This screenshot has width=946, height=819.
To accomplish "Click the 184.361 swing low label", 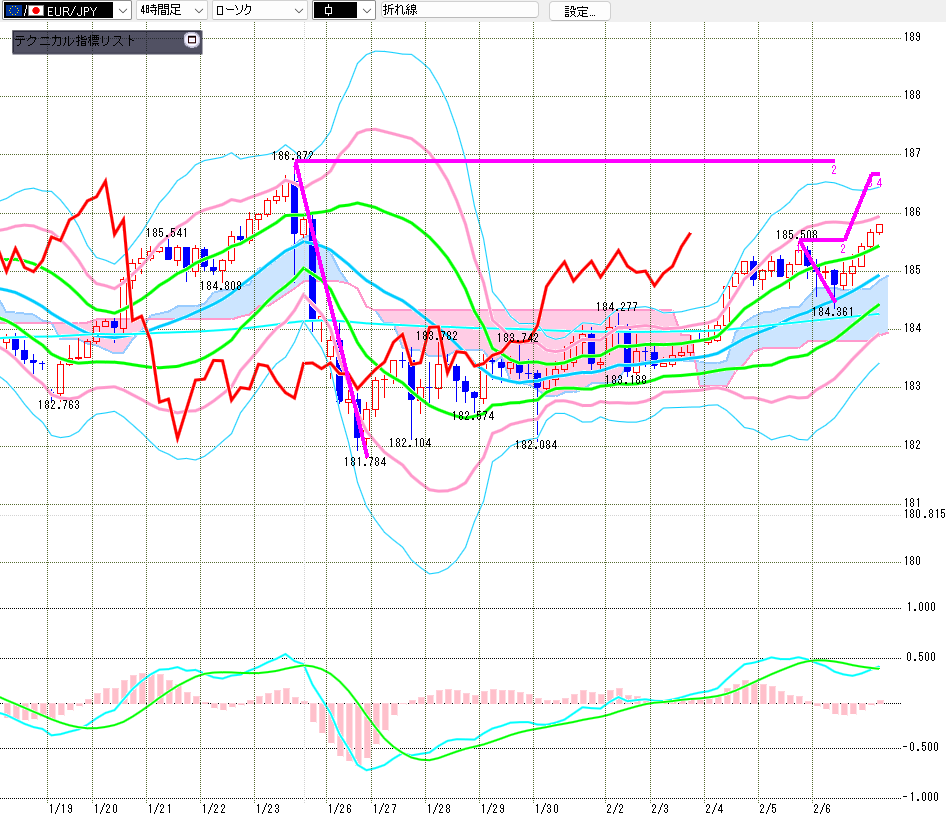I will (x=831, y=312).
